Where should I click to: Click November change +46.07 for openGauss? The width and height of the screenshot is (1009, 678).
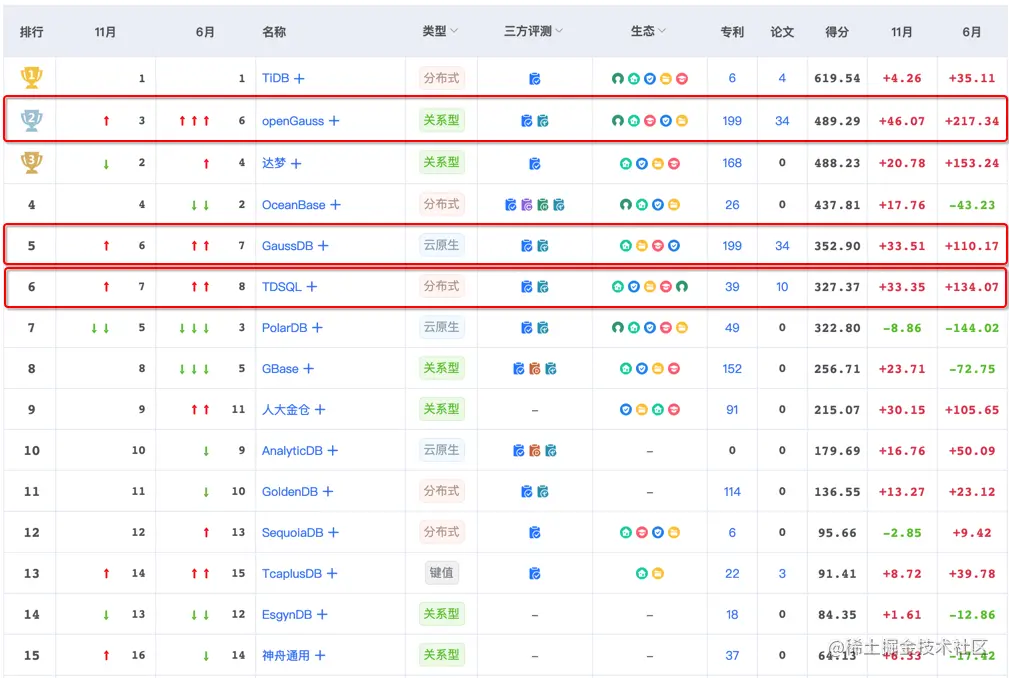pyautogui.click(x=902, y=121)
